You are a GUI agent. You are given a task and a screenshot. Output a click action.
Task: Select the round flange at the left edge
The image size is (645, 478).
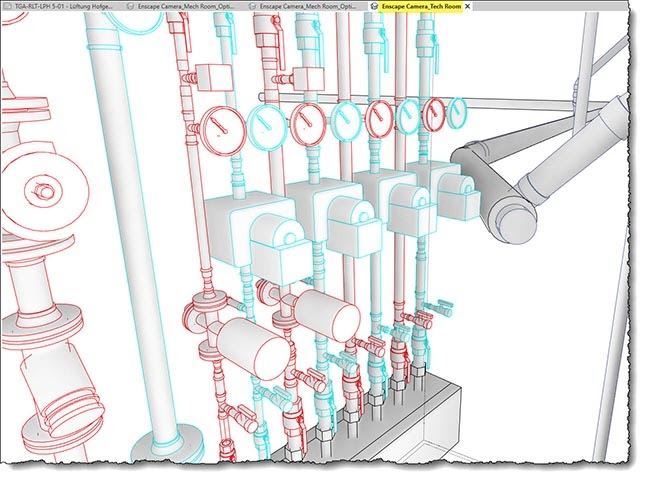[40, 188]
